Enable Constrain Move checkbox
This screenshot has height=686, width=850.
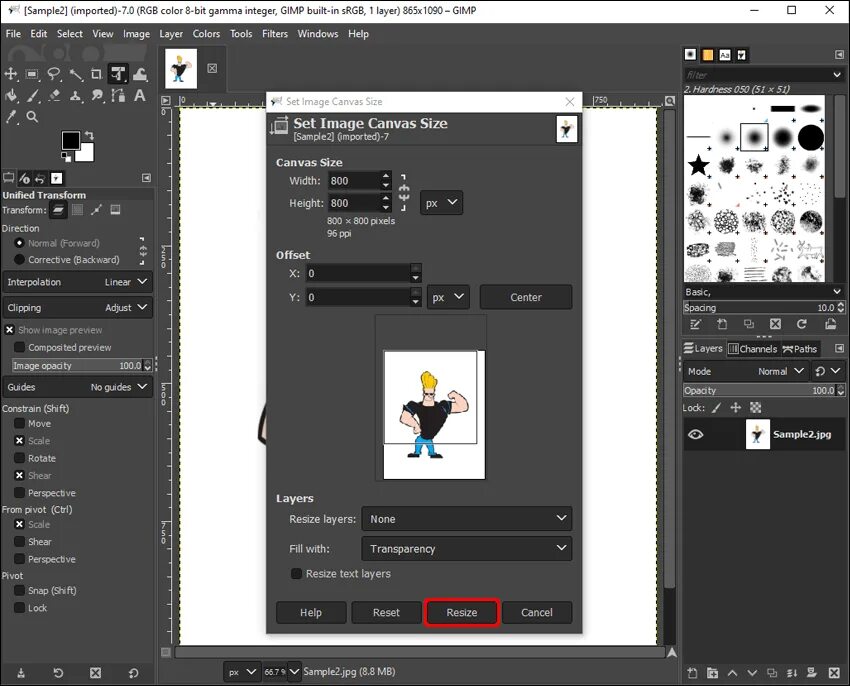coord(20,424)
